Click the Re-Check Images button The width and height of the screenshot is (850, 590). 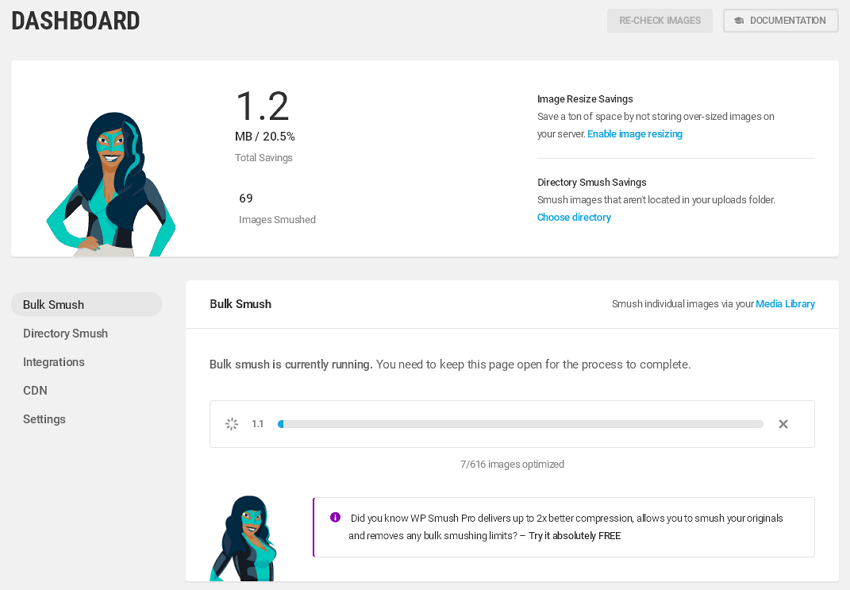660,21
